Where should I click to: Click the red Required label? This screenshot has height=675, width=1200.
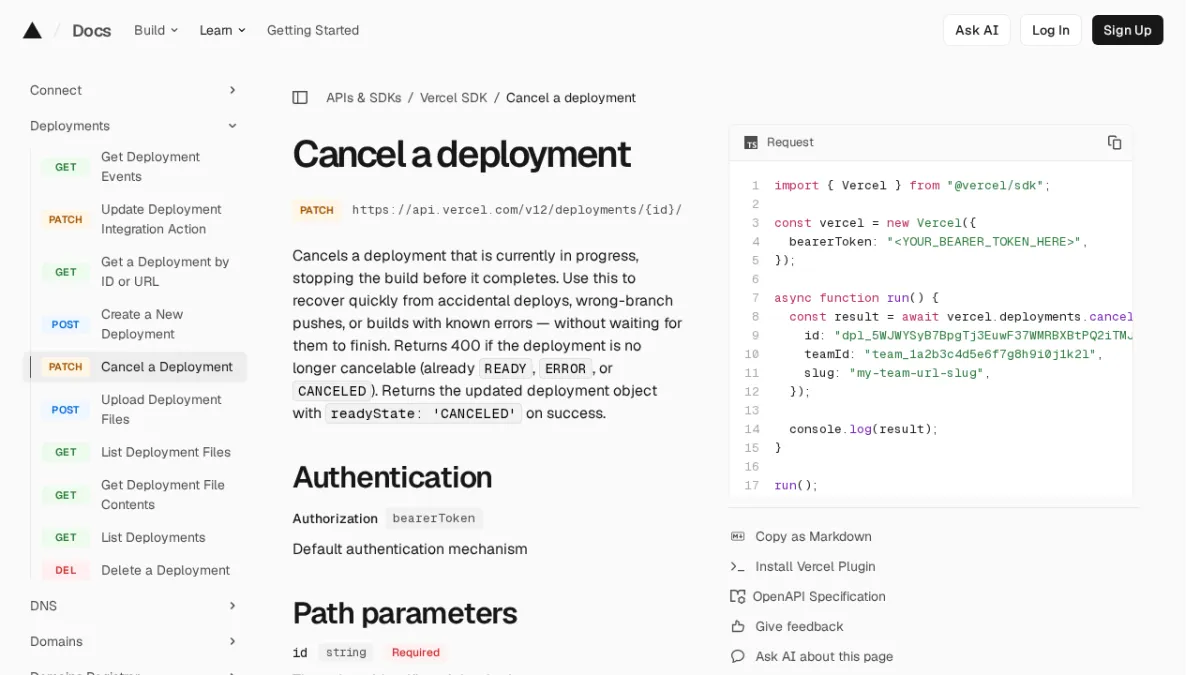coord(416,653)
